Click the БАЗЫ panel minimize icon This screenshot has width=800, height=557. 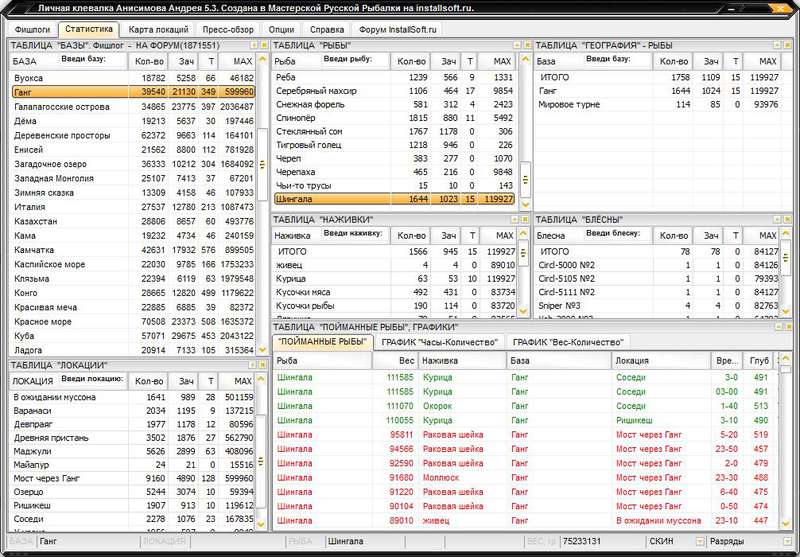pyautogui.click(x=252, y=45)
